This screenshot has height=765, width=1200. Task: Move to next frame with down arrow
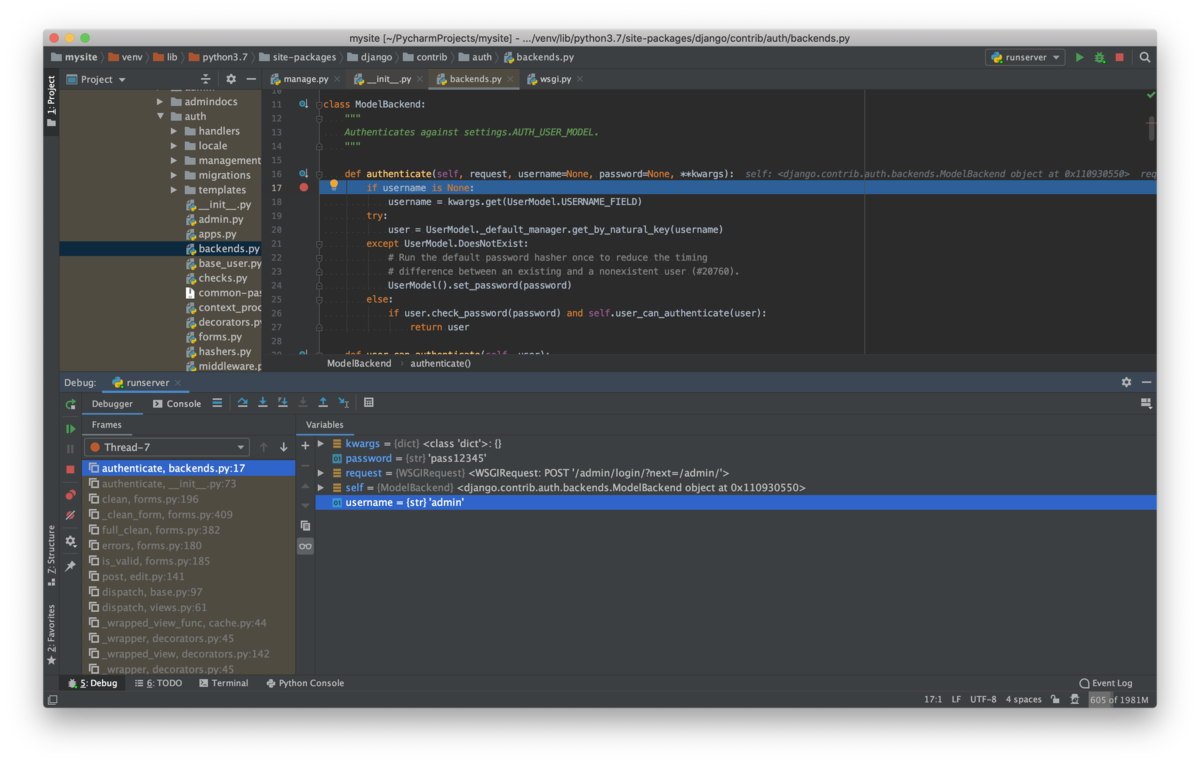[284, 447]
